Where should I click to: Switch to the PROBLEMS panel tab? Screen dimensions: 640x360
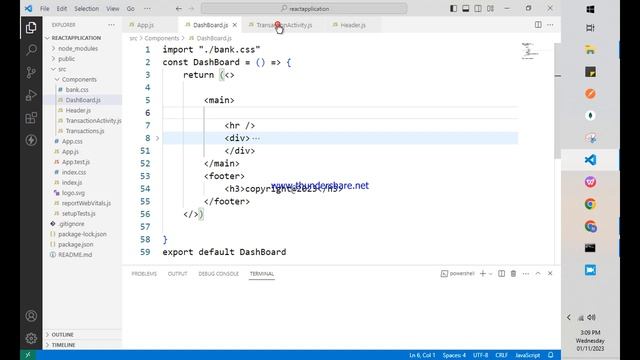144,273
